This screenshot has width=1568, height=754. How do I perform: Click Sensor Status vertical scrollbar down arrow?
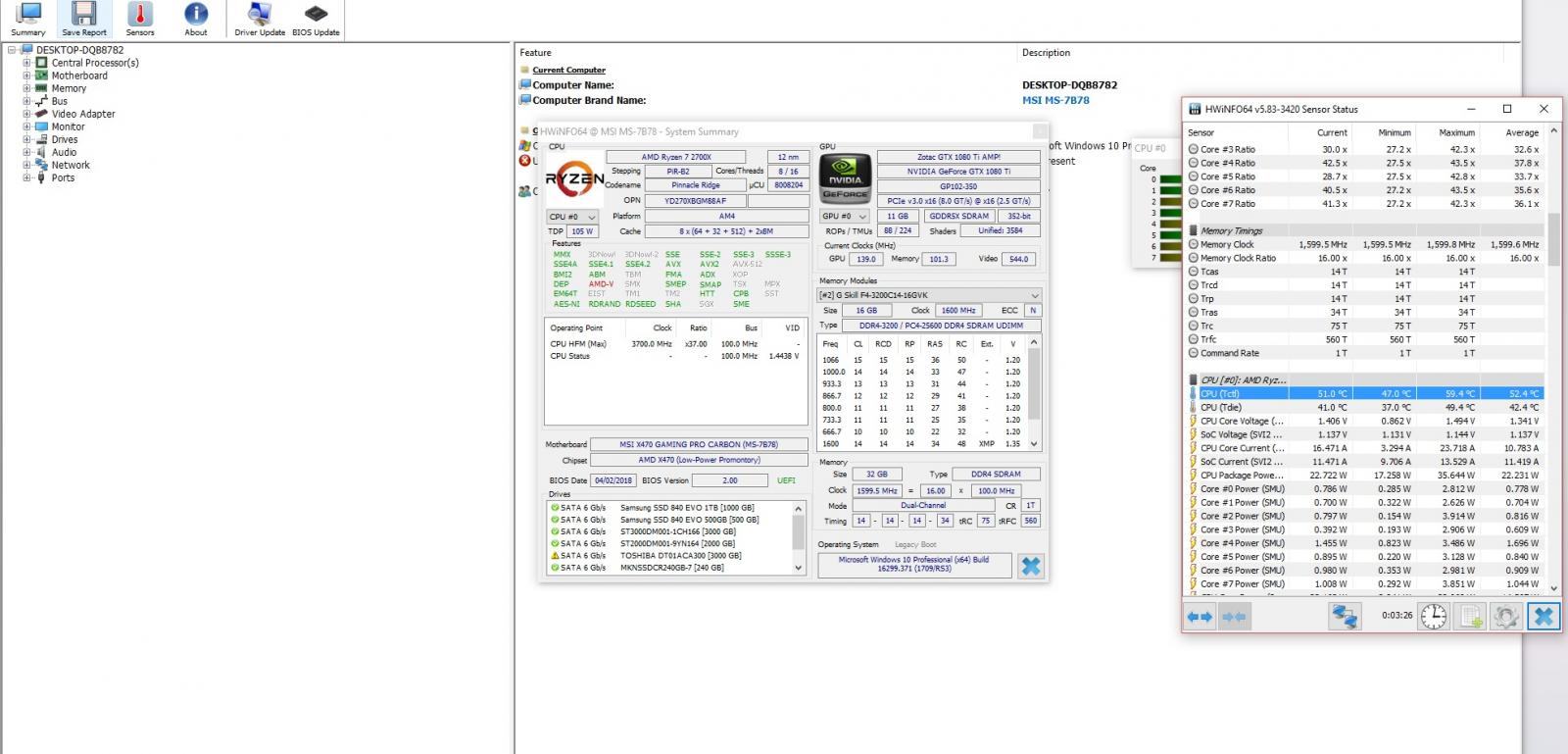tap(1552, 588)
